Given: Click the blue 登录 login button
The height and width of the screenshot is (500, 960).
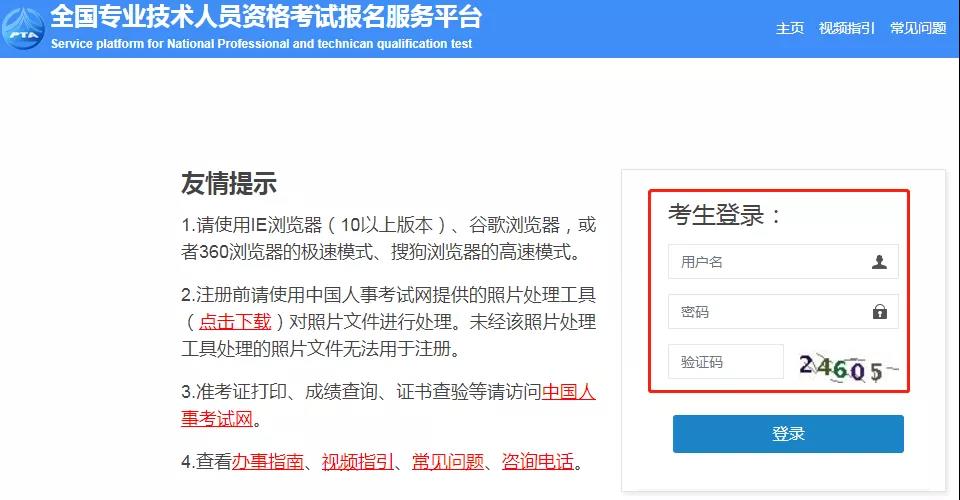Looking at the screenshot, I should click(x=788, y=434).
